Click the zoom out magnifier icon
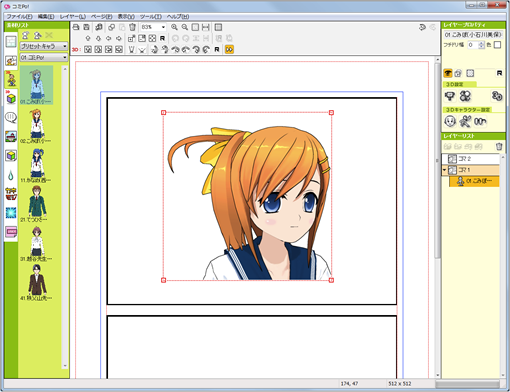The height and width of the screenshot is (392, 510). tap(185, 27)
